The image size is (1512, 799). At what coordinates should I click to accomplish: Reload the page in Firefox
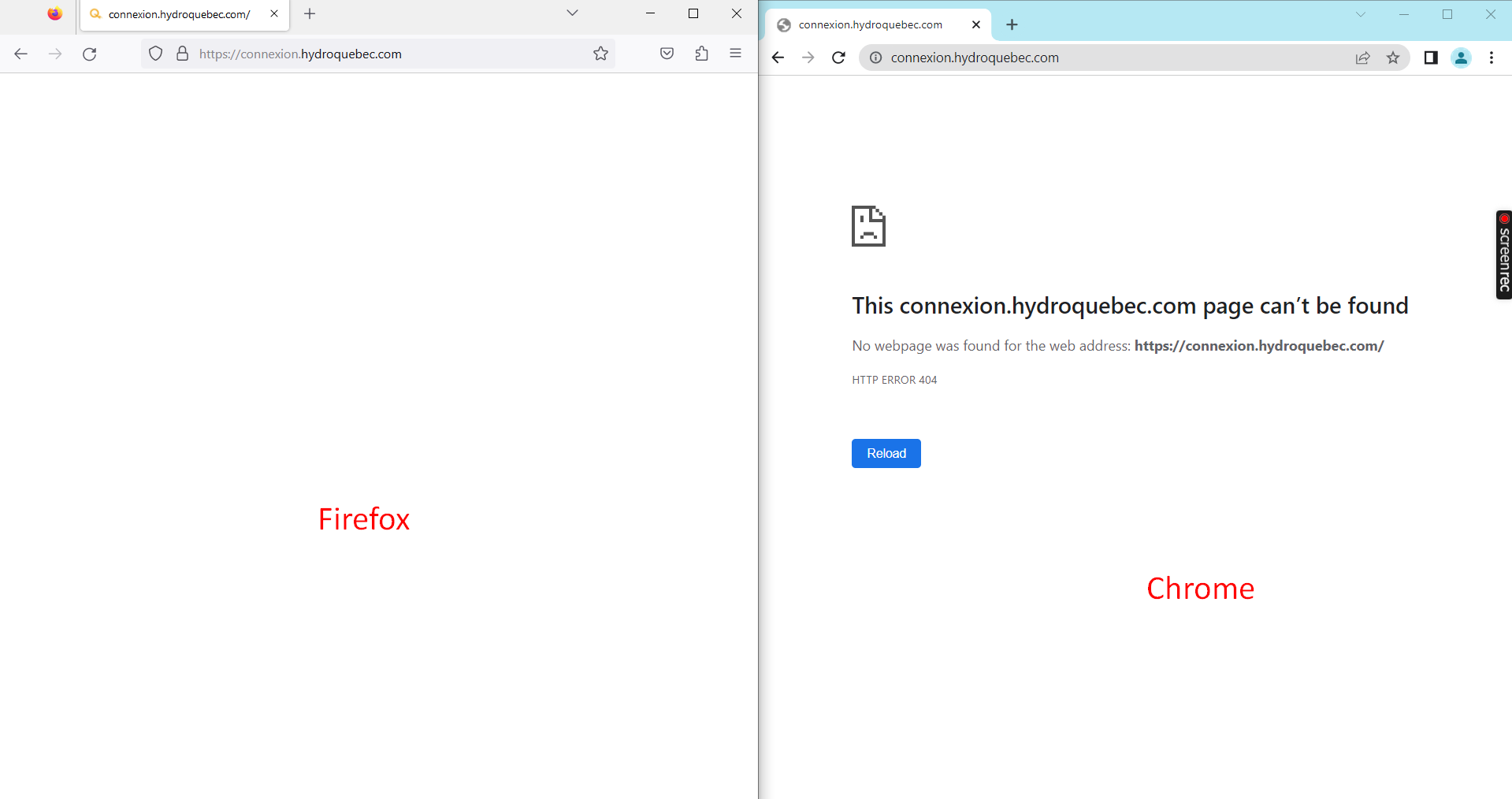click(89, 54)
